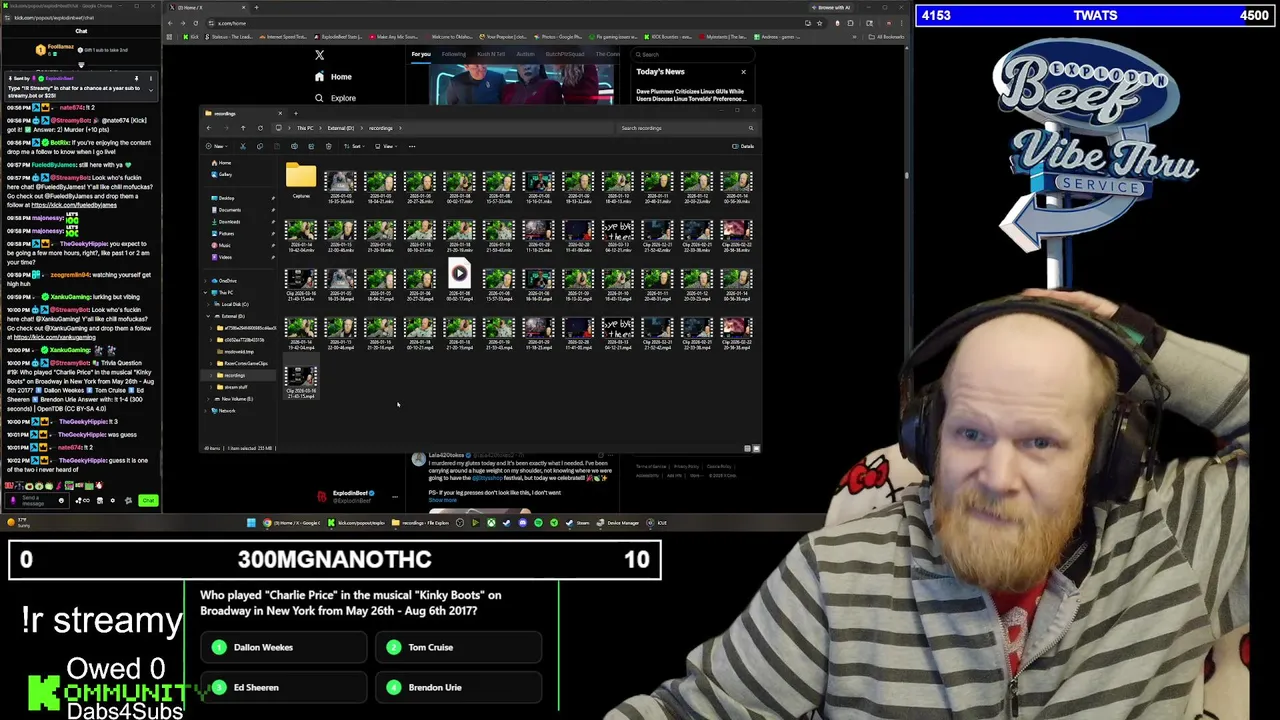This screenshot has width=1280, height=720.
Task: Open the View dropdown in File Explorer
Action: (x=386, y=146)
